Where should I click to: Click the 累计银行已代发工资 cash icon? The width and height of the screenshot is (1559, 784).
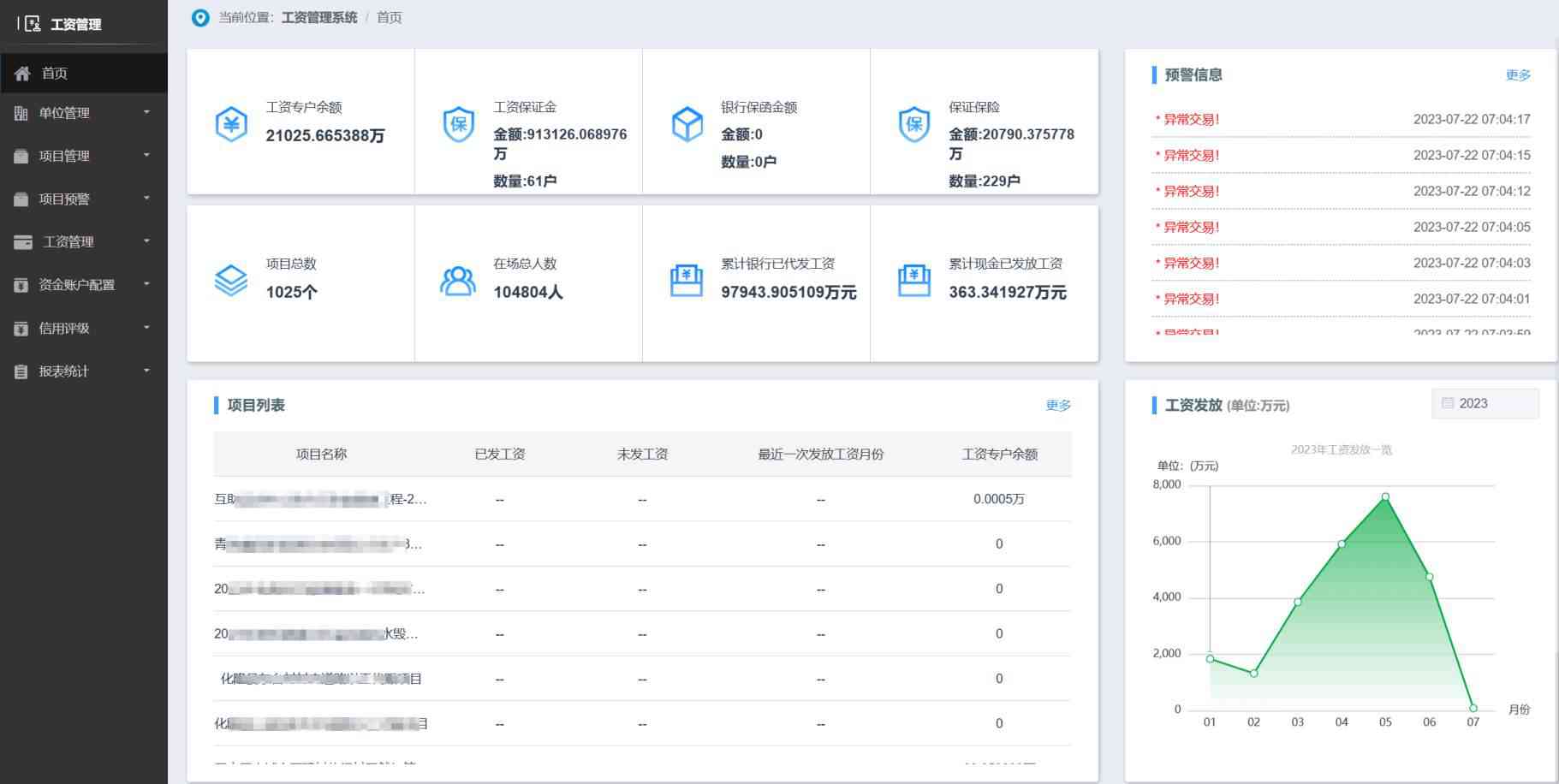click(685, 280)
